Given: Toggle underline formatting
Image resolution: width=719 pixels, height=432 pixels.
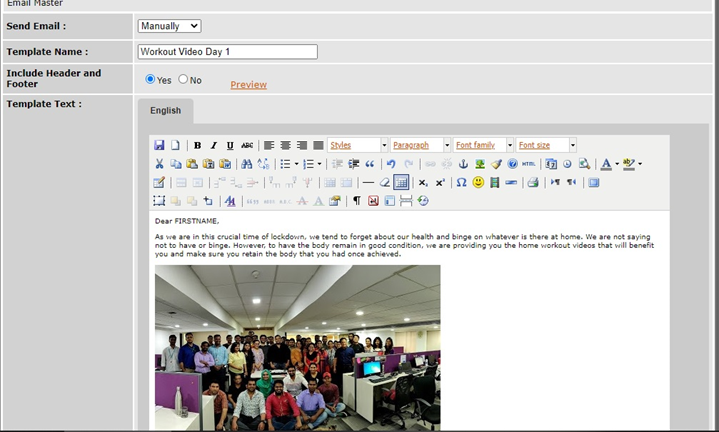Looking at the screenshot, I should pos(230,145).
